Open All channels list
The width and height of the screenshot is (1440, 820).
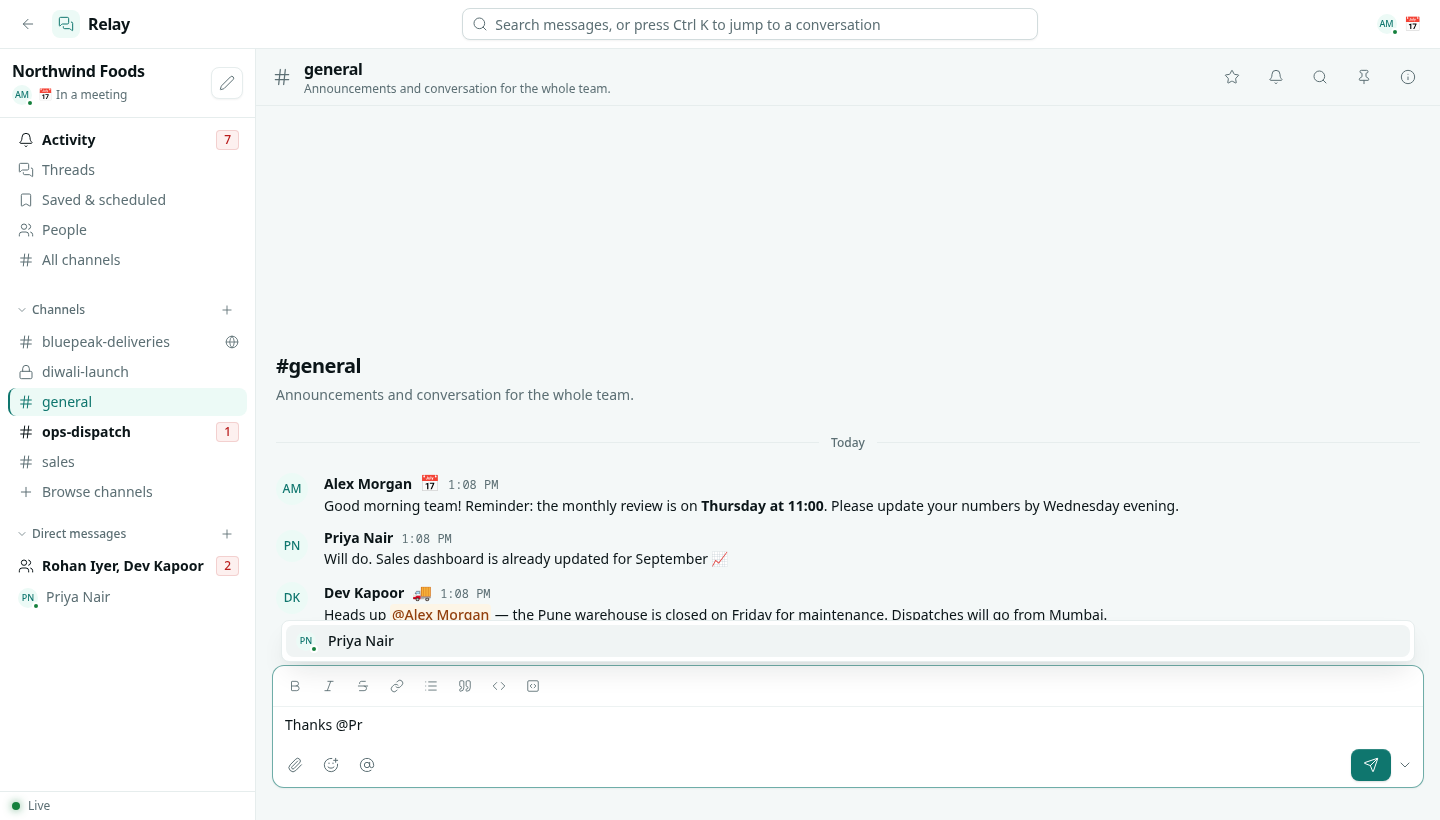127,260
